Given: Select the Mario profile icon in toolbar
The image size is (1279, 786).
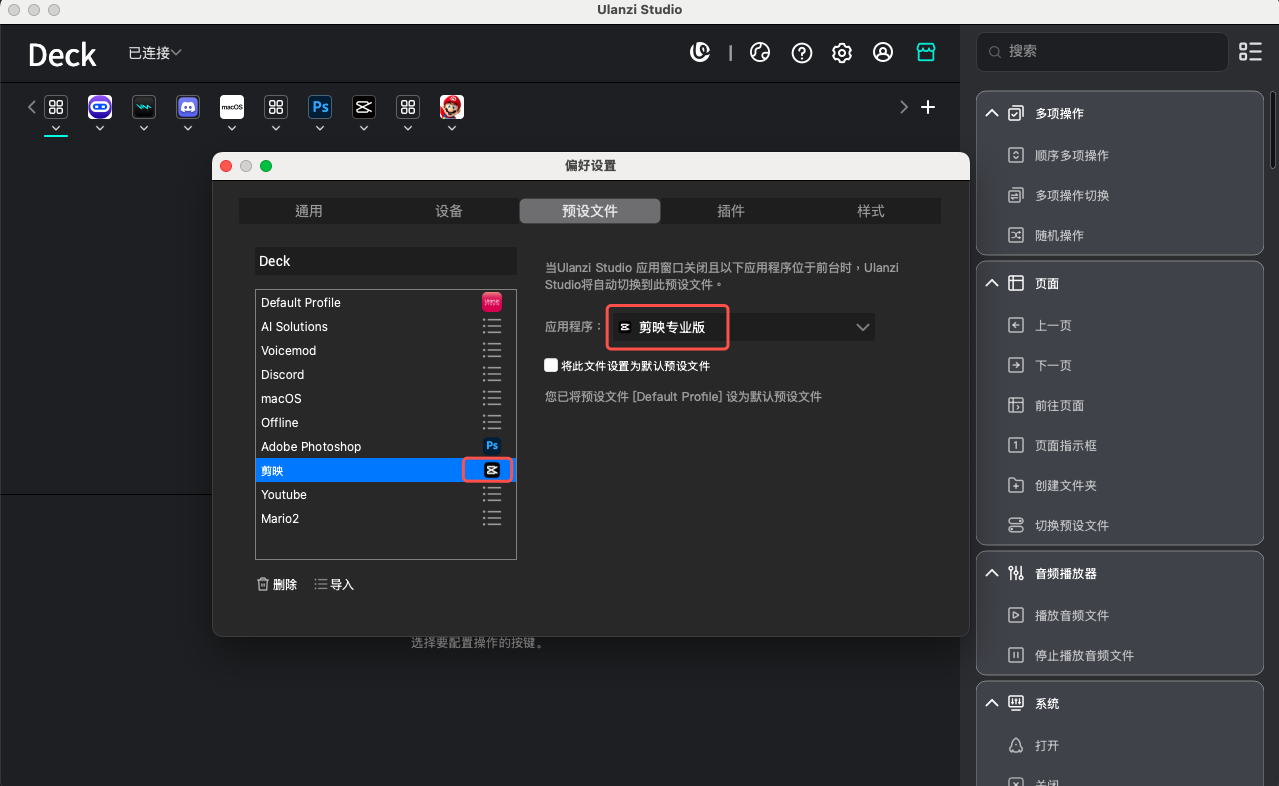Looking at the screenshot, I should 452,107.
